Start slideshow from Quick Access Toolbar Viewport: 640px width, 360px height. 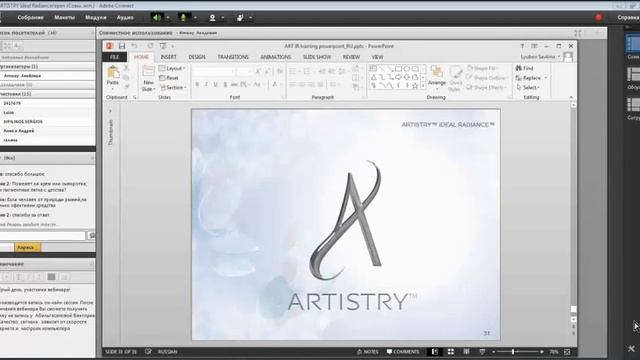(163, 46)
